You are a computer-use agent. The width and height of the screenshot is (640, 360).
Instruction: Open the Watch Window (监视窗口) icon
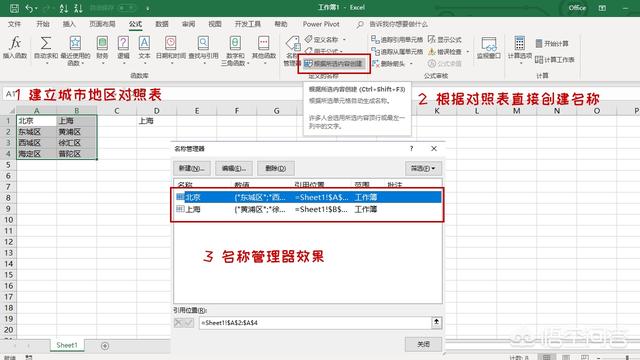click(489, 44)
